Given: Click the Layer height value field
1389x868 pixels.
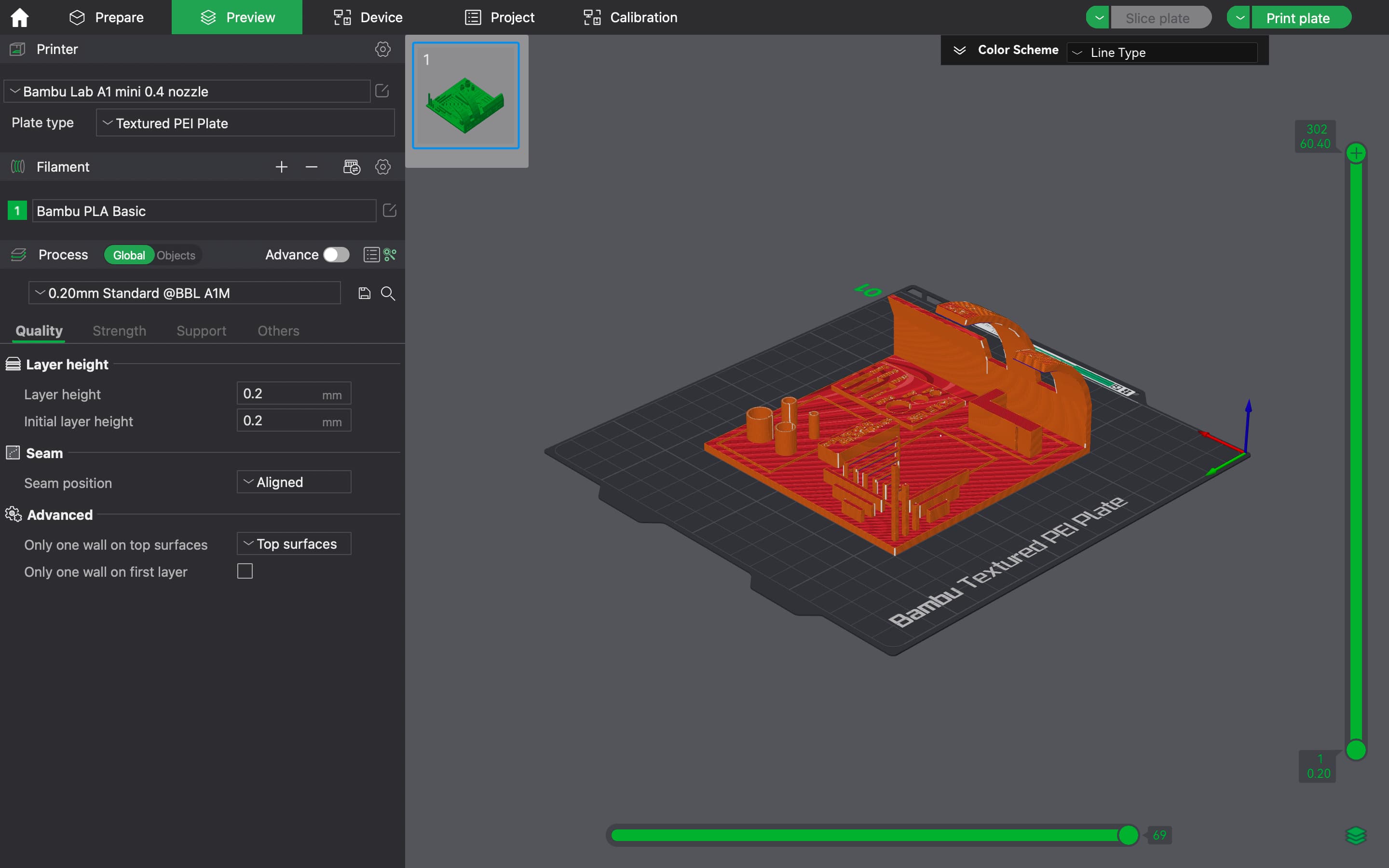Looking at the screenshot, I should coord(294,394).
